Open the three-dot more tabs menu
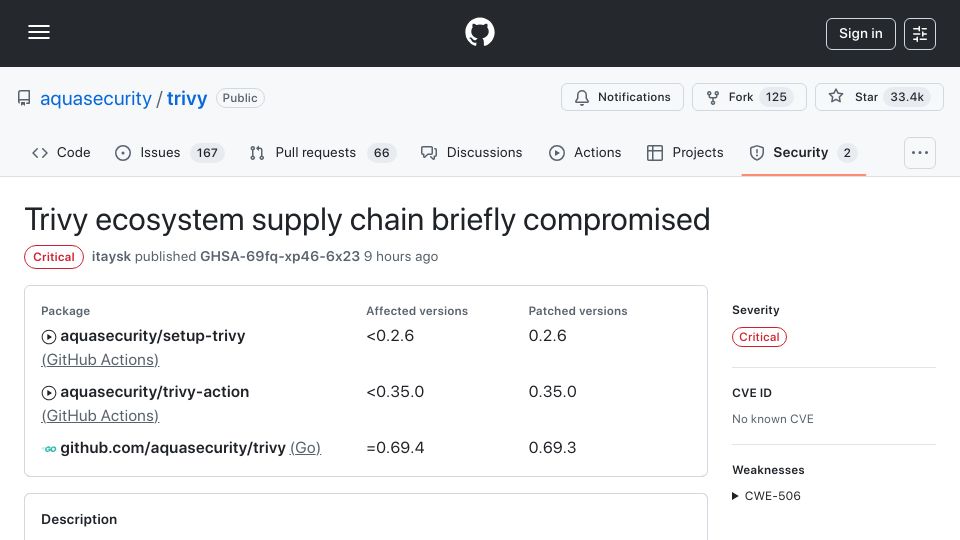The image size is (960, 540). (x=920, y=152)
